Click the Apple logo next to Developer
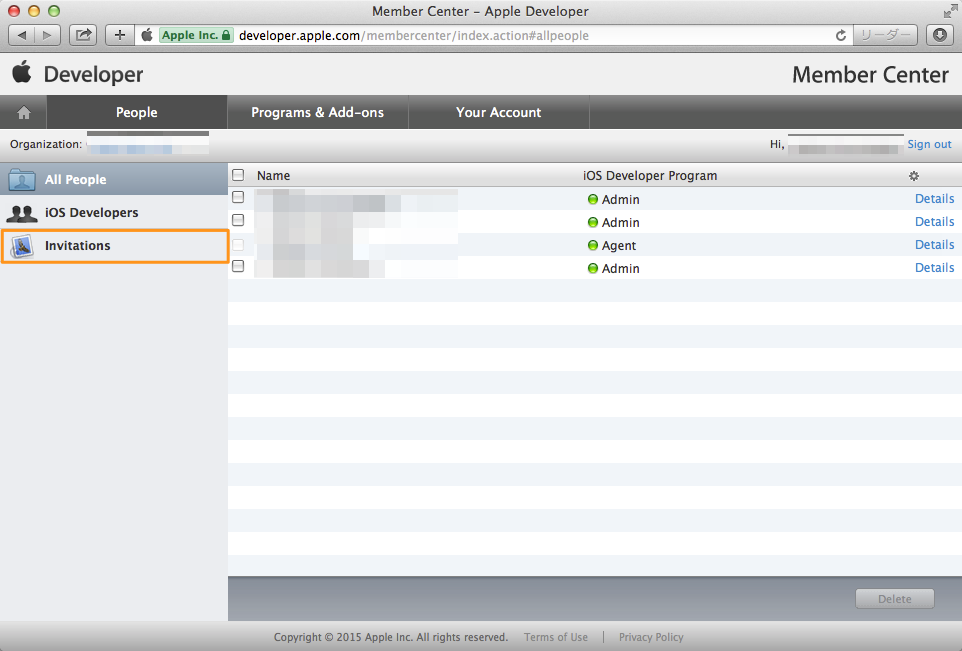The image size is (962, 651). 23,74
